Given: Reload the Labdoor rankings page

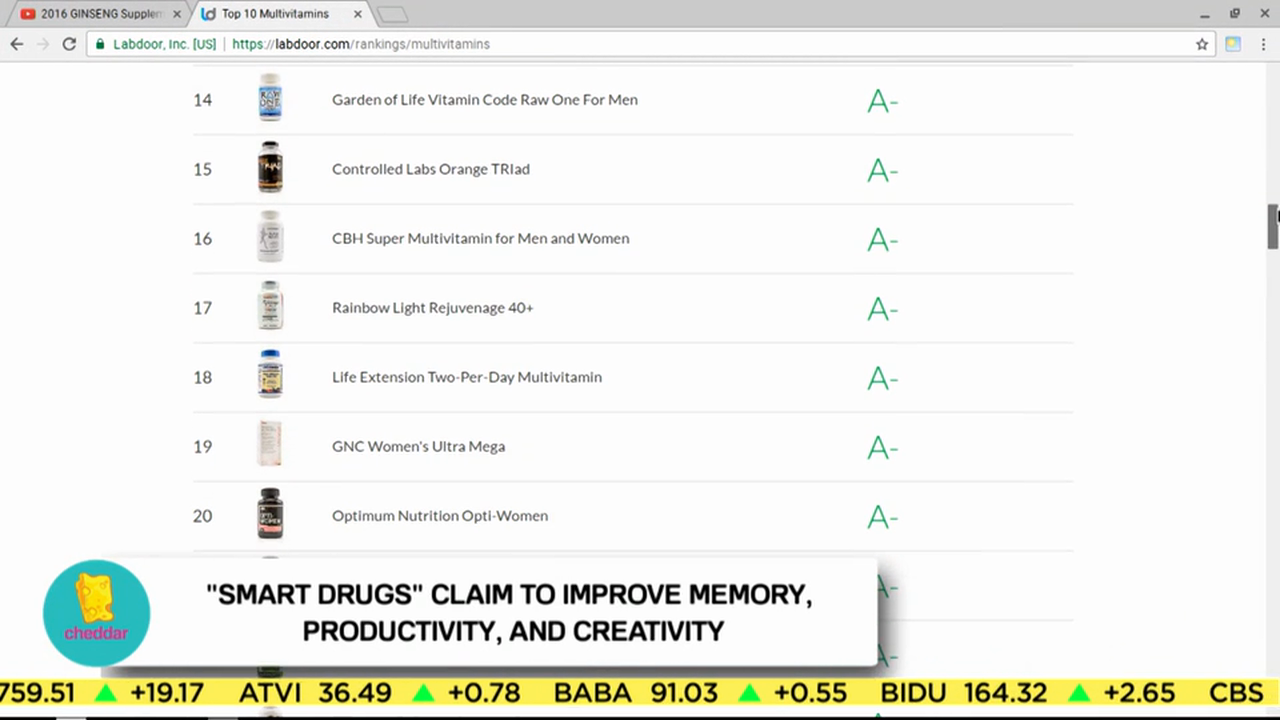Looking at the screenshot, I should coord(69,44).
